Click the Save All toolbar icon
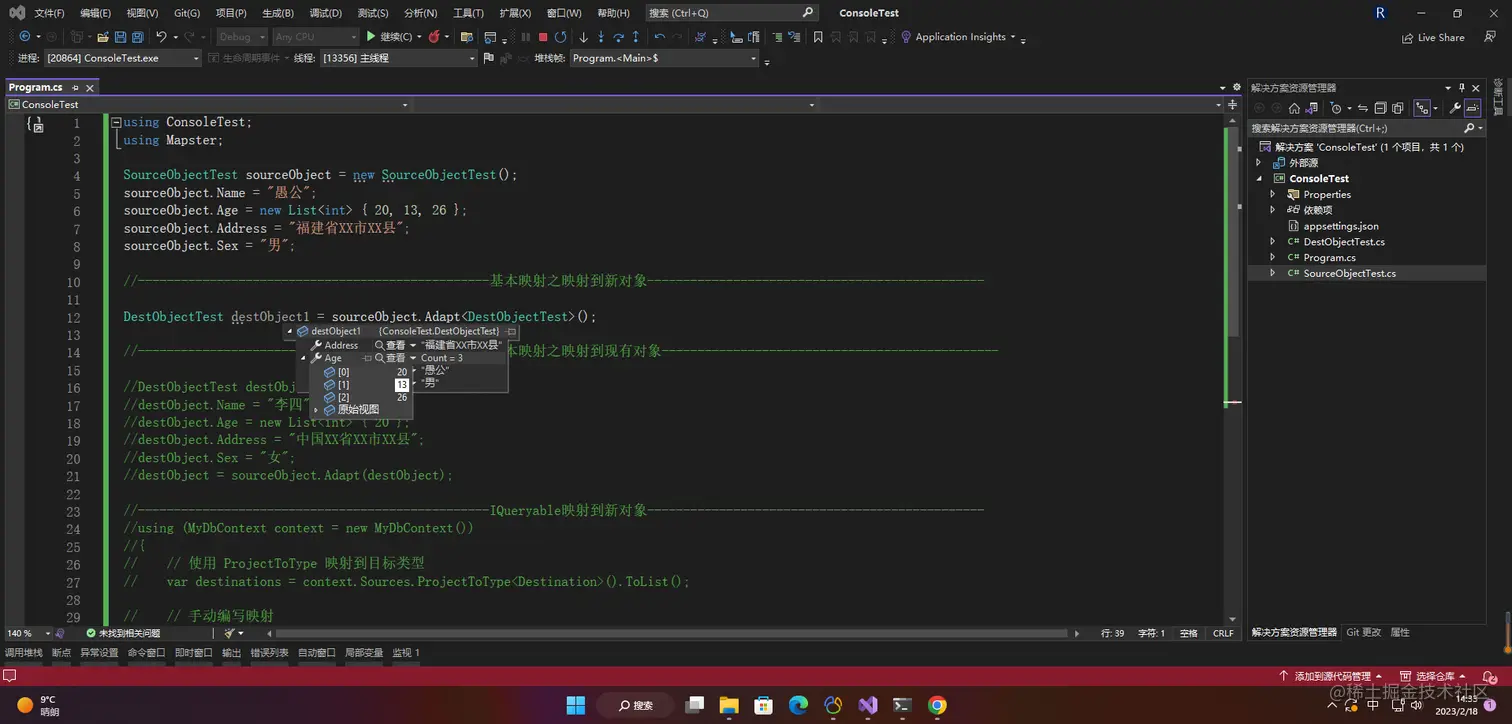The image size is (1512, 724). [137, 37]
